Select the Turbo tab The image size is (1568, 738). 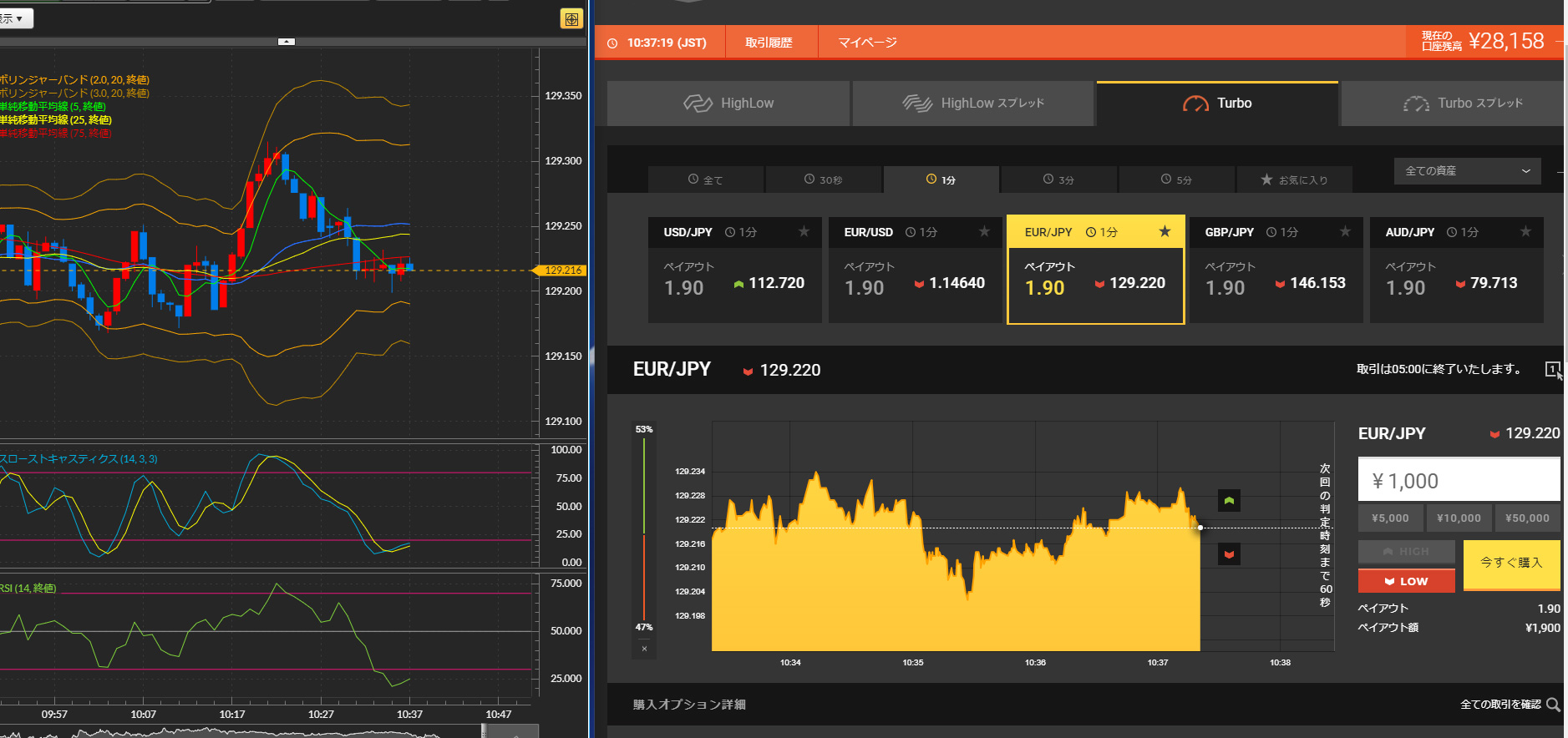pyautogui.click(x=1217, y=104)
